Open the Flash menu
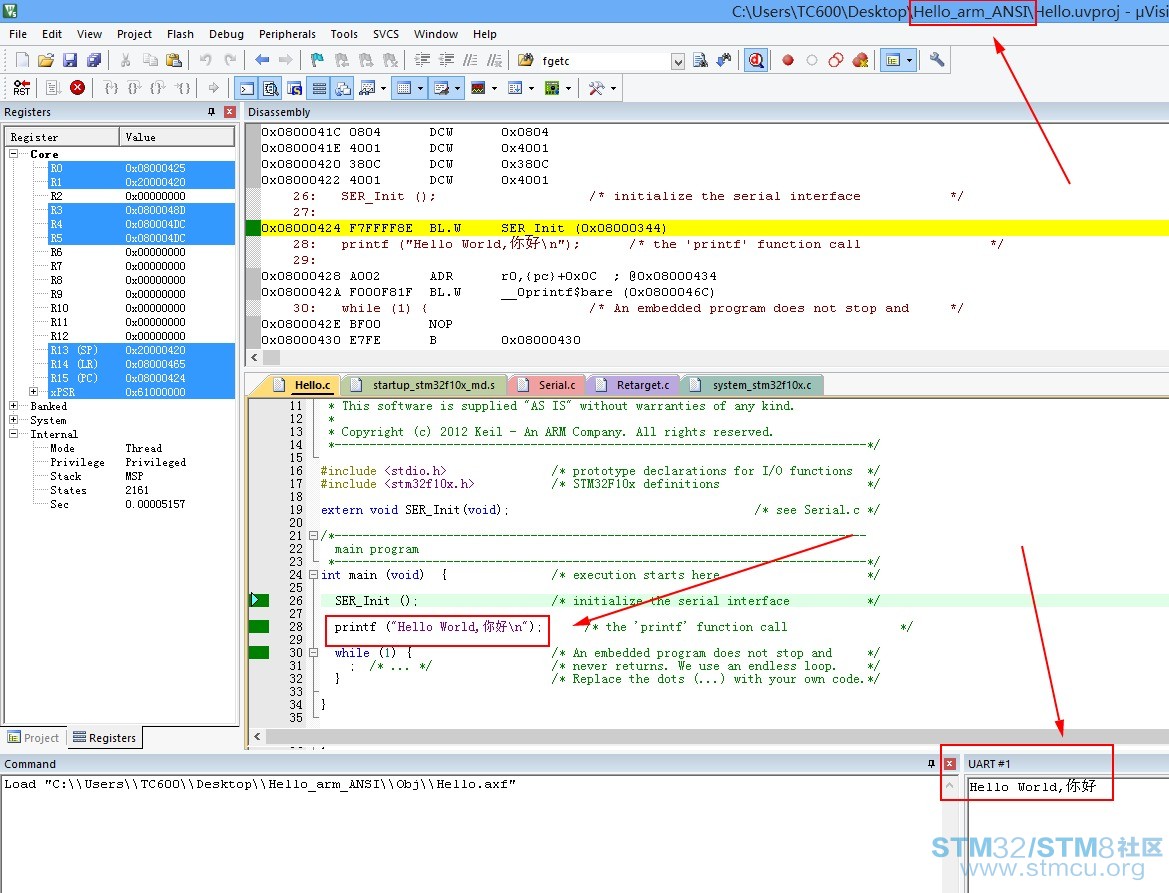Viewport: 1169px width, 893px height. tap(180, 34)
